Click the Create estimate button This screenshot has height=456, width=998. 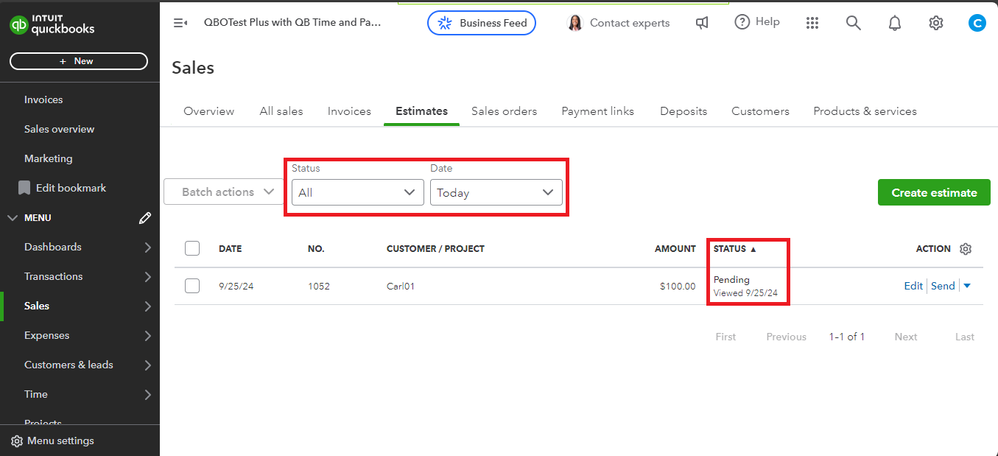tap(933, 192)
